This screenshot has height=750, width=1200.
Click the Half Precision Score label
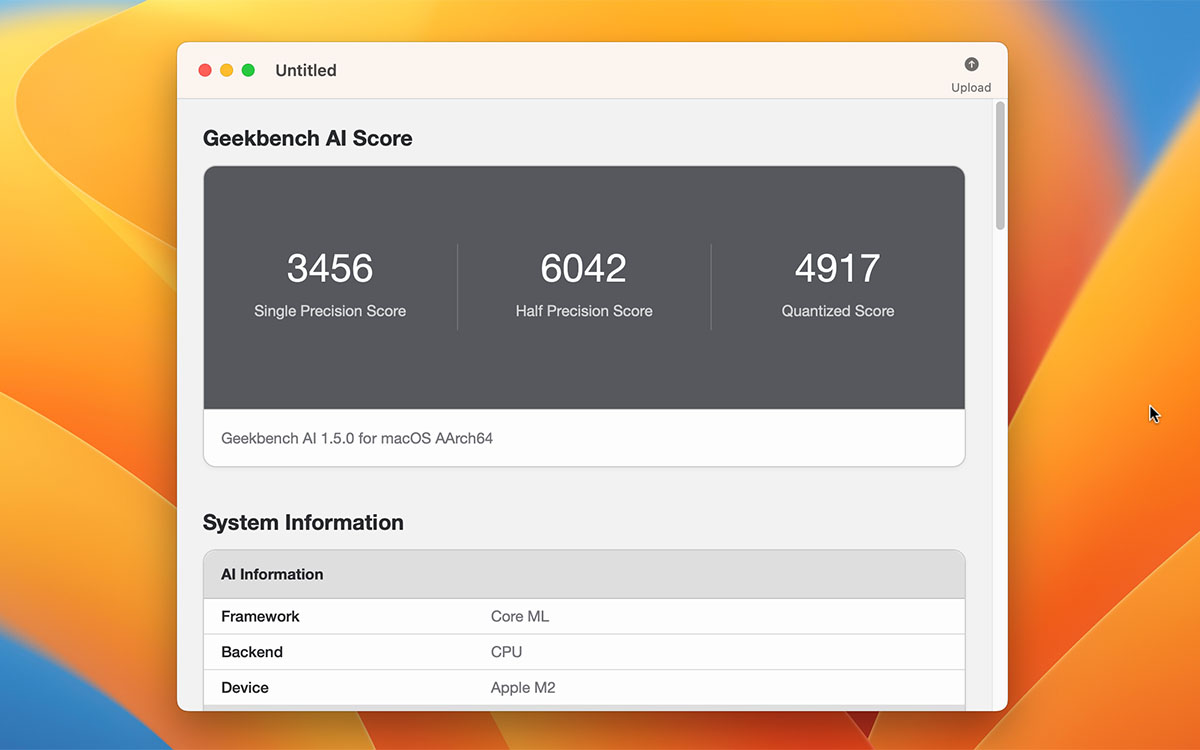pos(584,311)
